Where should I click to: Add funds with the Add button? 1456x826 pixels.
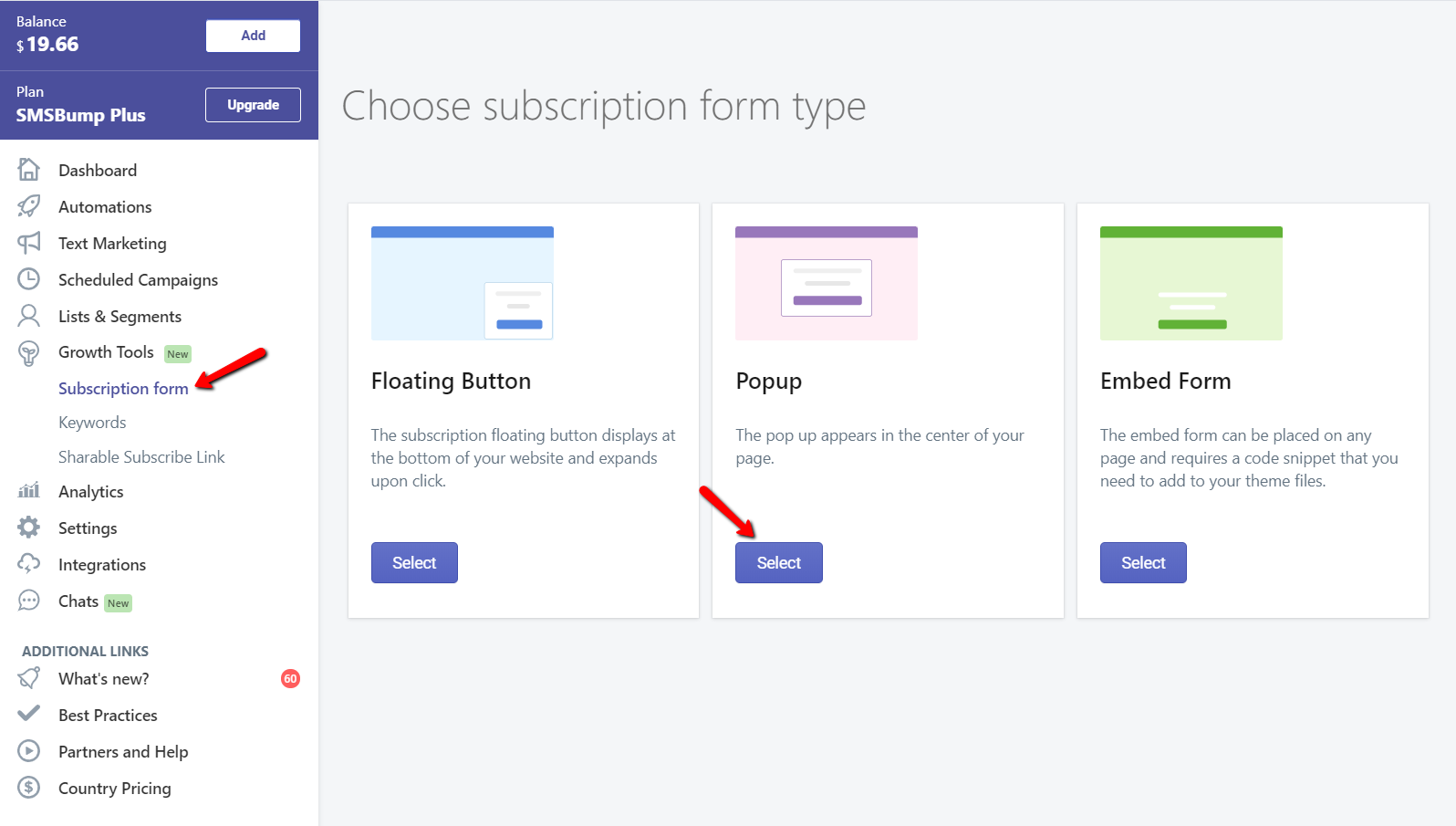tap(253, 36)
